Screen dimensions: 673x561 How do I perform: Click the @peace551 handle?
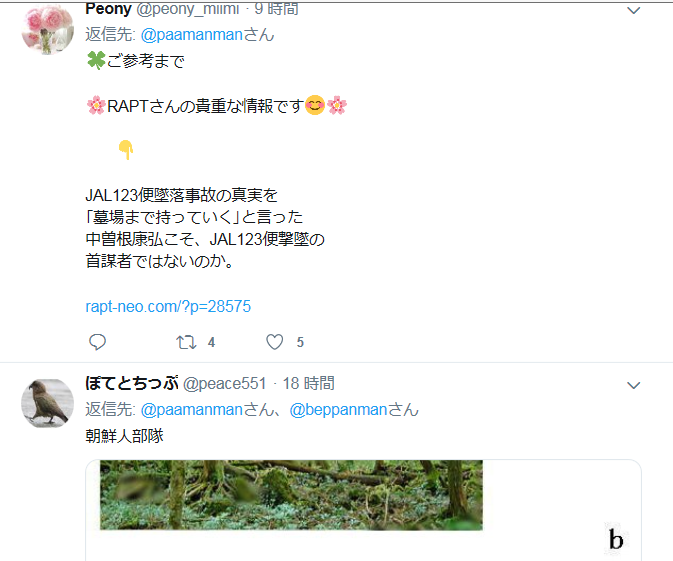click(x=224, y=383)
